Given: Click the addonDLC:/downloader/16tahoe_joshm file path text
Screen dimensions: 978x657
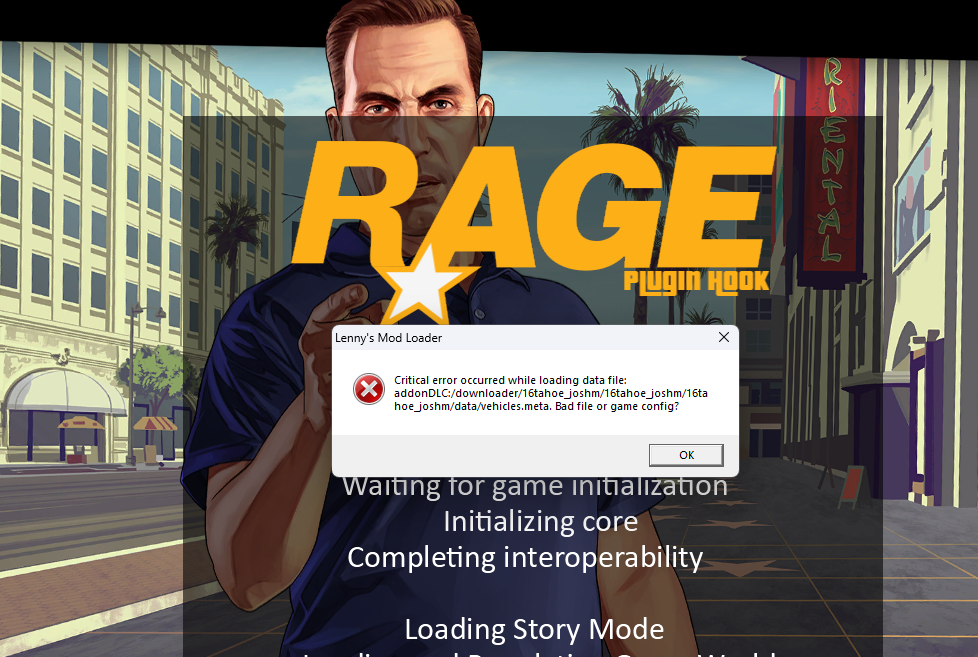Looking at the screenshot, I should coord(551,399).
